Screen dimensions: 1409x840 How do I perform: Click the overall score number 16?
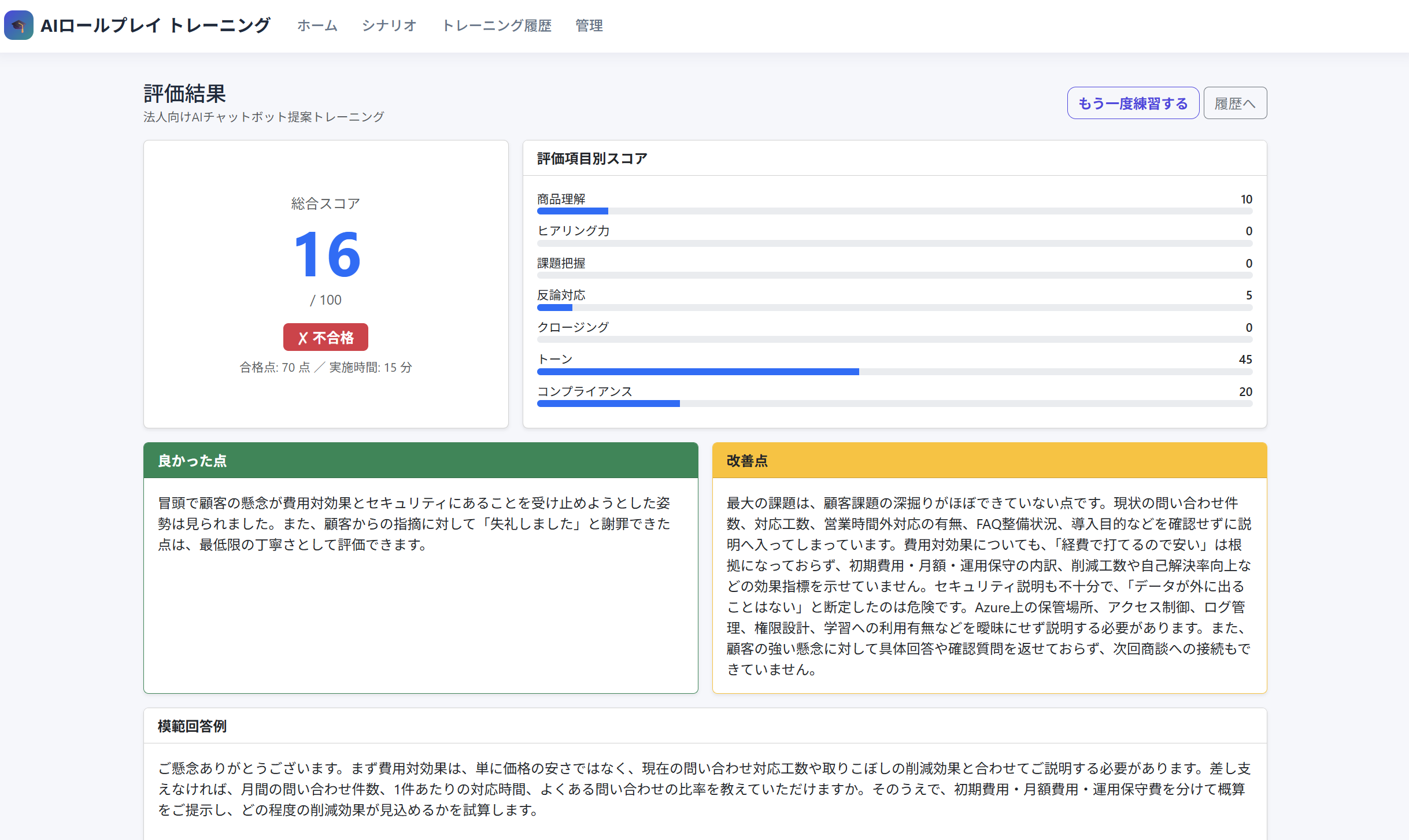click(327, 254)
